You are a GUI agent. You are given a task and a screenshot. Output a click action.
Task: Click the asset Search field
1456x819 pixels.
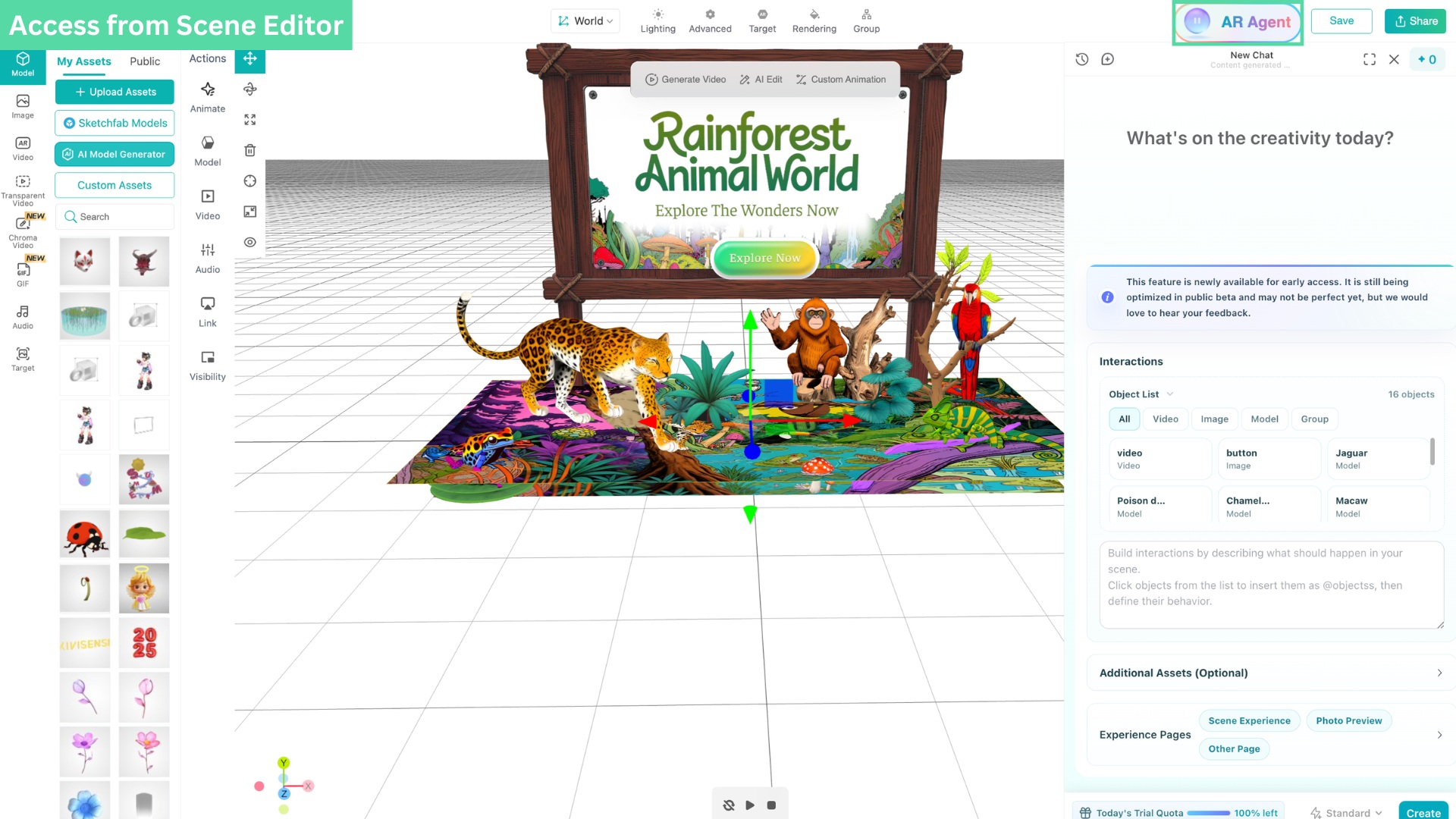point(115,217)
